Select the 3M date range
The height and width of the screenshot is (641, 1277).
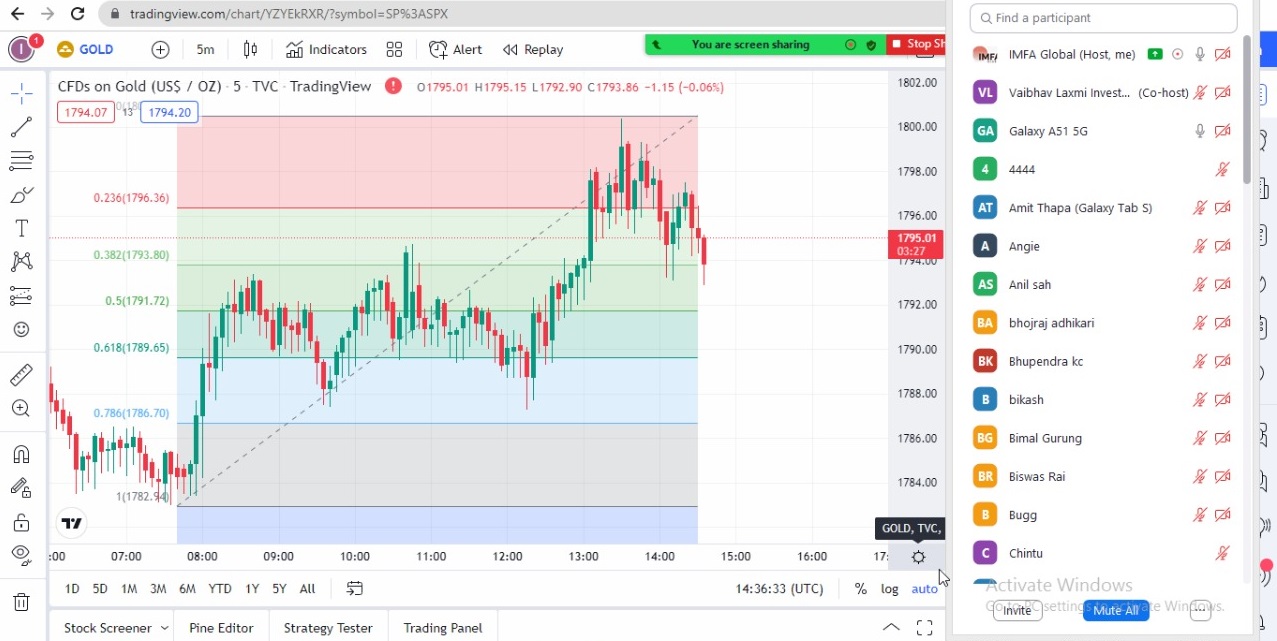(x=158, y=589)
